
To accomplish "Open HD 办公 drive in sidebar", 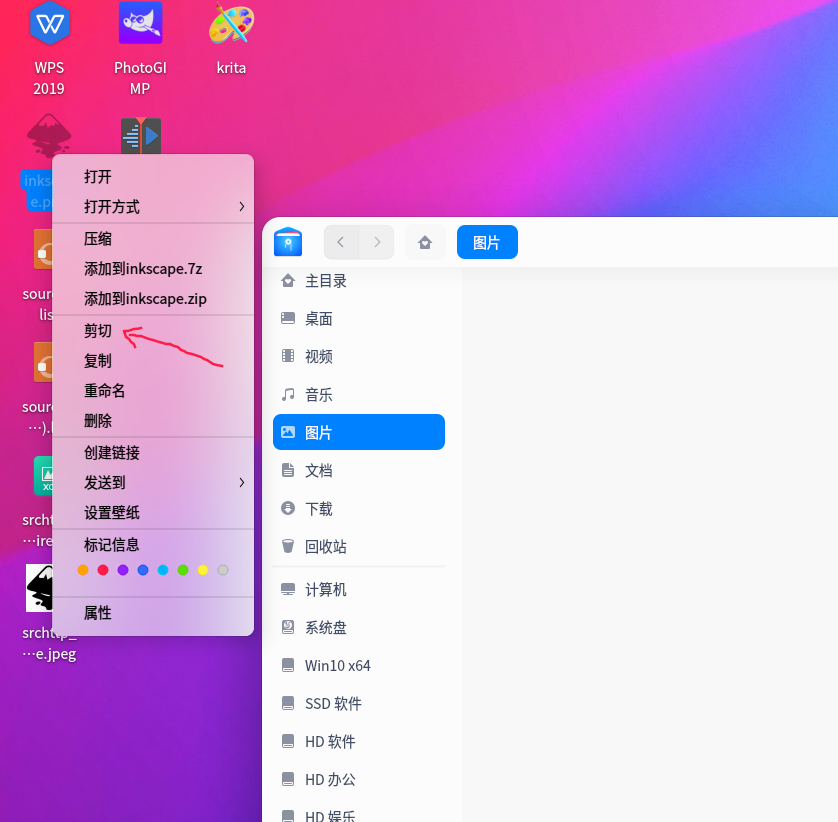I will click(x=359, y=779).
